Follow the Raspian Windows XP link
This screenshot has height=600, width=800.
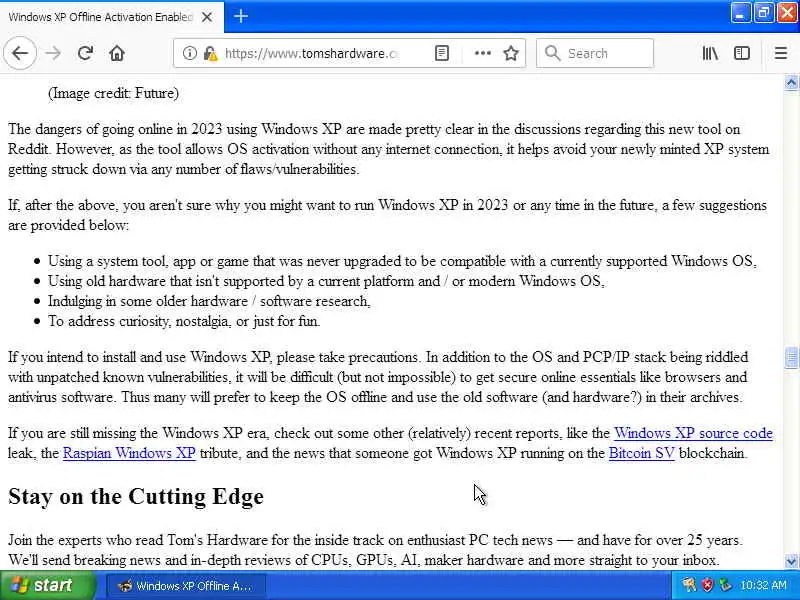[129, 453]
